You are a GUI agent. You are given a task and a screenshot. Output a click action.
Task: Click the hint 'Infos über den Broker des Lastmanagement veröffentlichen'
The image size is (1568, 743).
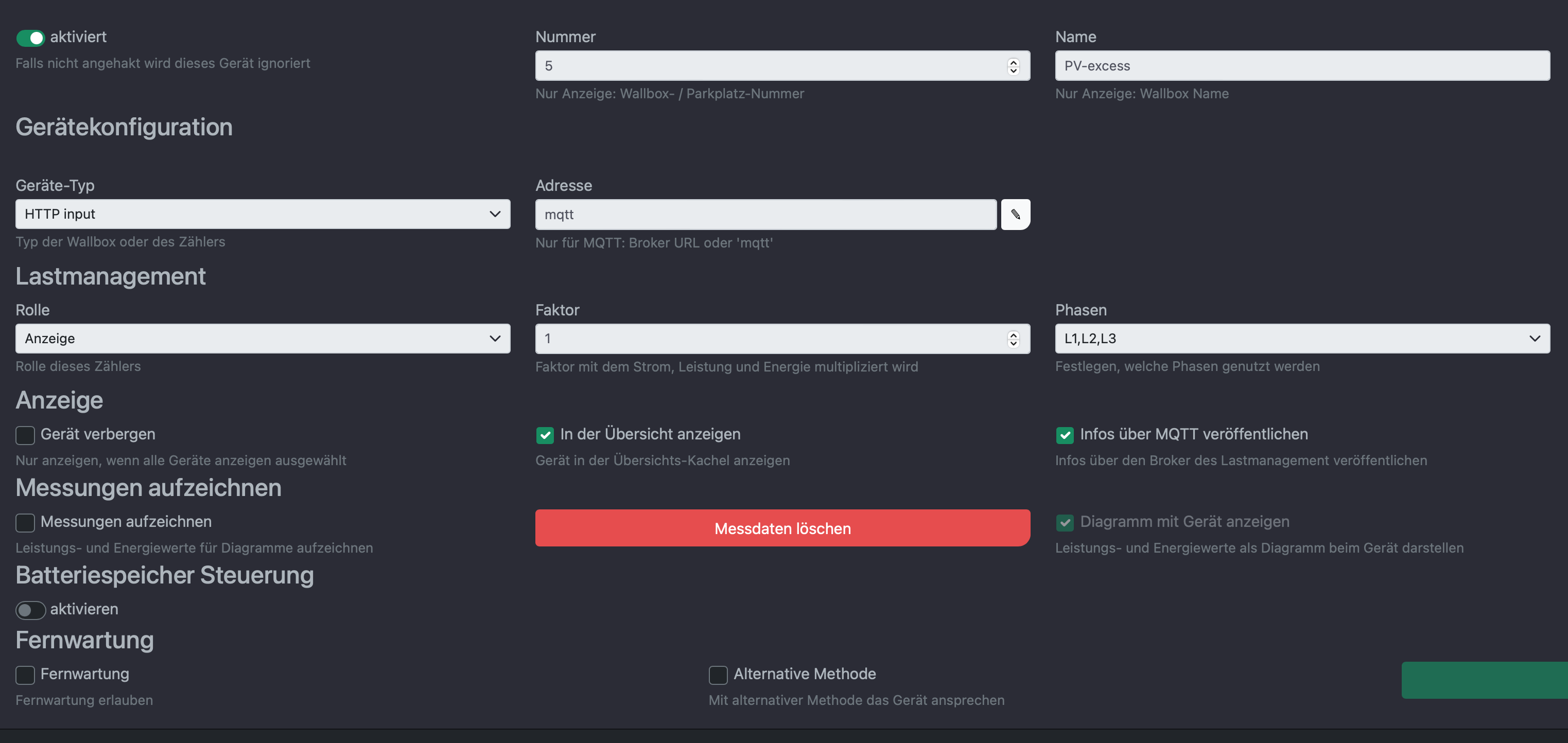point(1241,461)
